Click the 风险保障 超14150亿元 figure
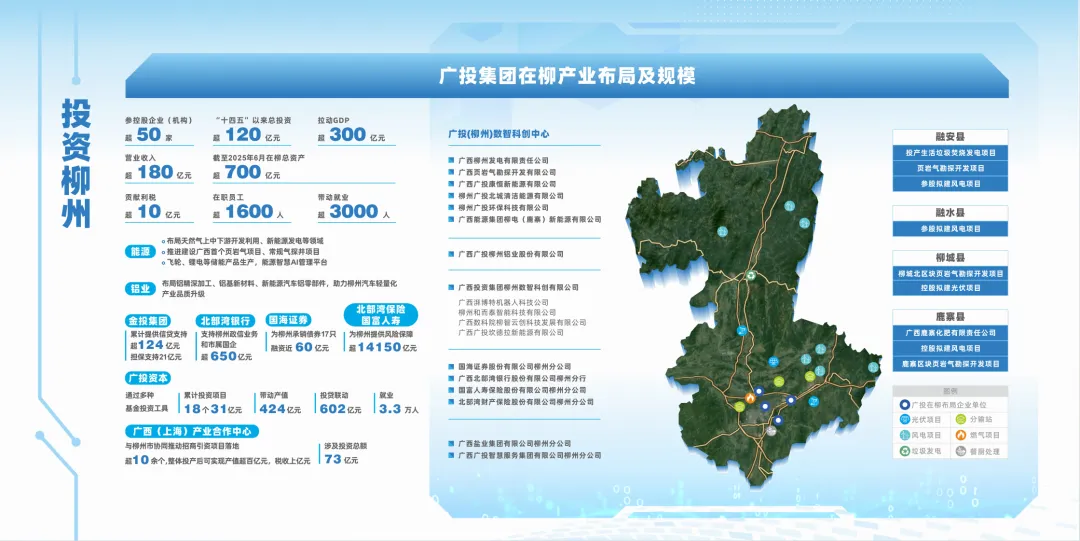1080x541 pixels. [383, 347]
